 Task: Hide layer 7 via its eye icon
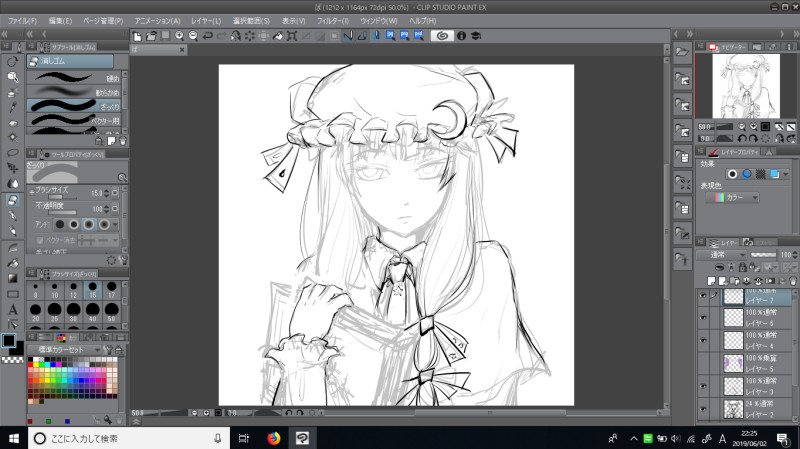pyautogui.click(x=704, y=295)
